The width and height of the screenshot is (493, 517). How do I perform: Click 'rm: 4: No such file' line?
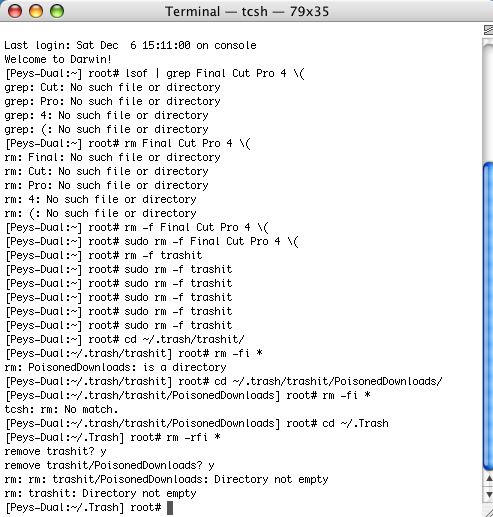100,199
